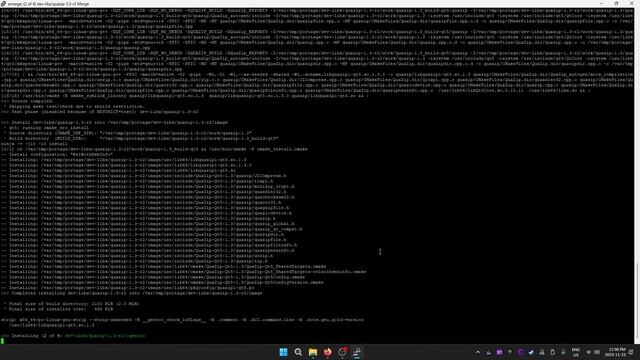This screenshot has height=360, width=640.
Task: Click the terminal vertical scrollbar thumb
Action: coord(637,301)
